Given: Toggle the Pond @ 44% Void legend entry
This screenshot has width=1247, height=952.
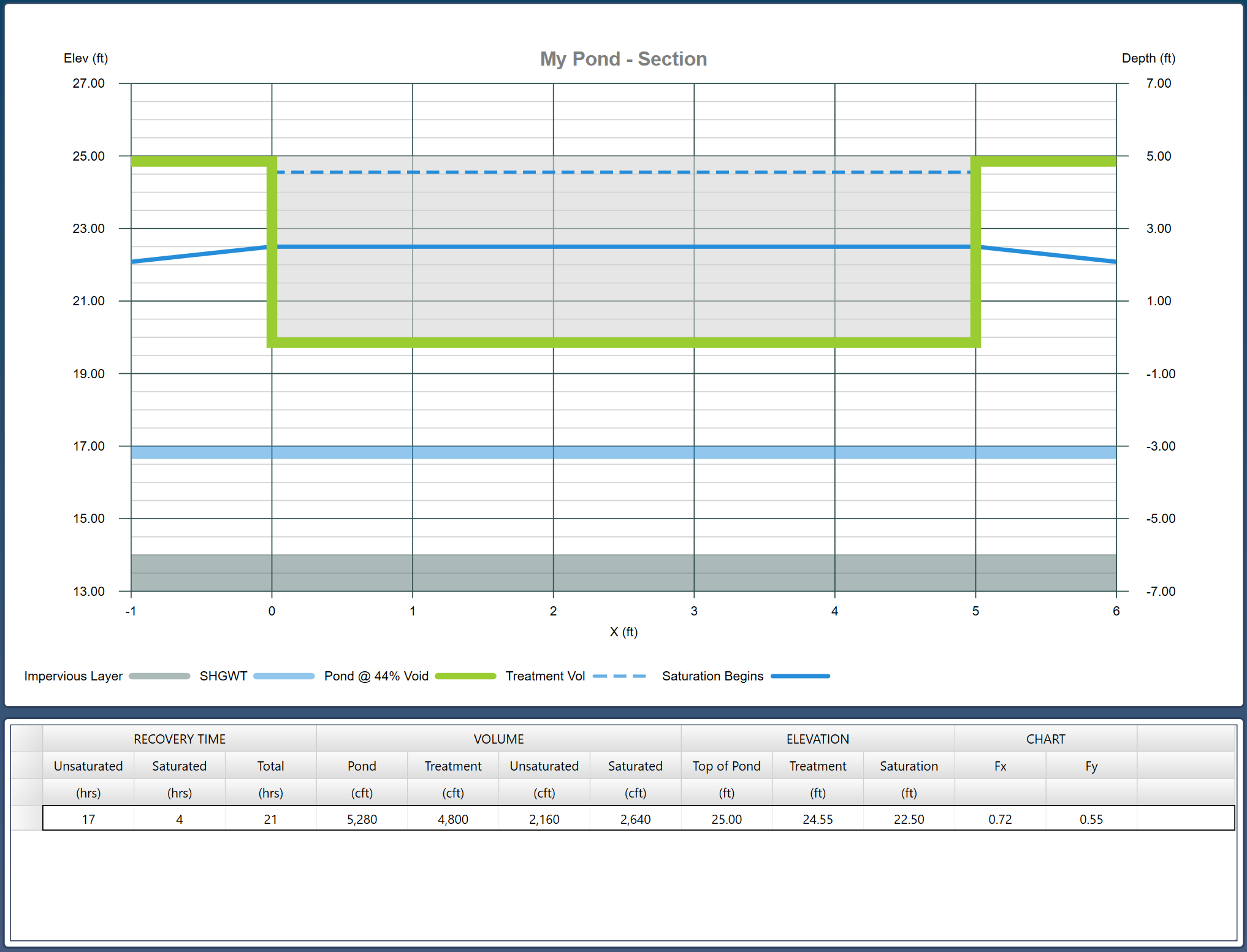Looking at the screenshot, I should (376, 676).
